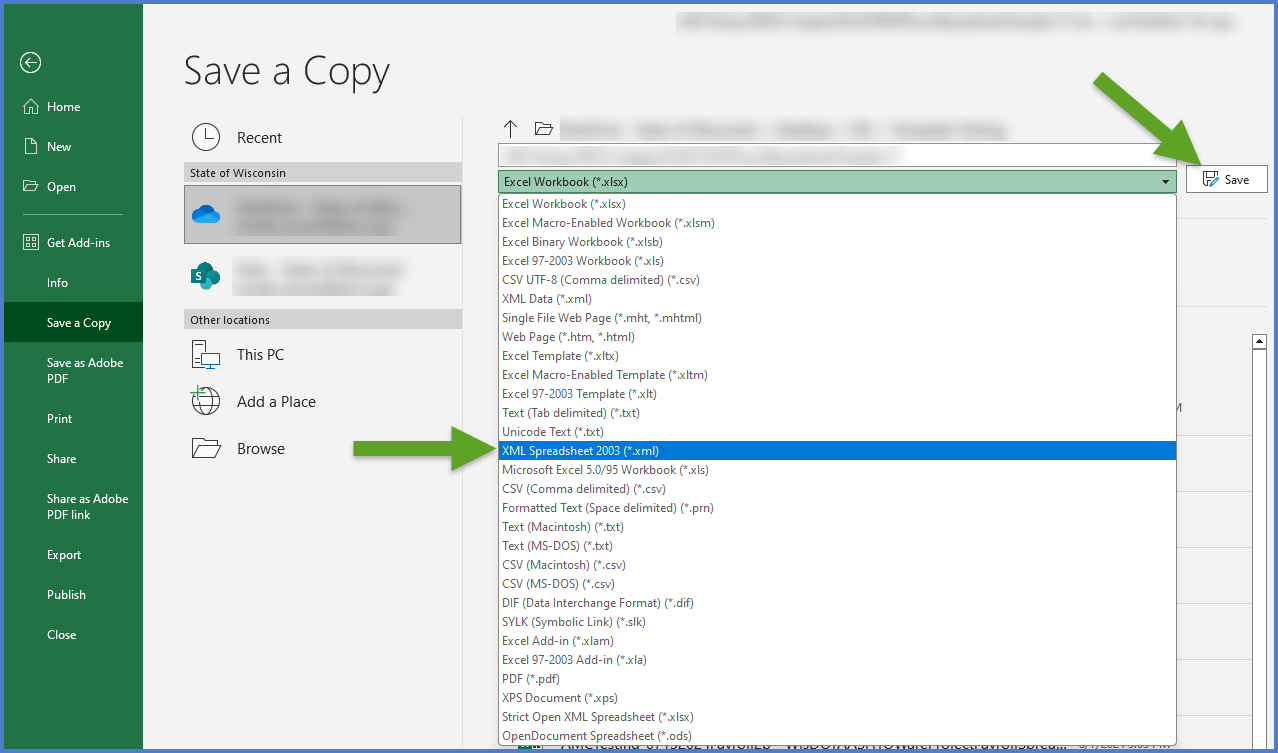
Task: Select XML Spreadsheet 2003 (*.xml)
Action: pyautogui.click(x=837, y=451)
